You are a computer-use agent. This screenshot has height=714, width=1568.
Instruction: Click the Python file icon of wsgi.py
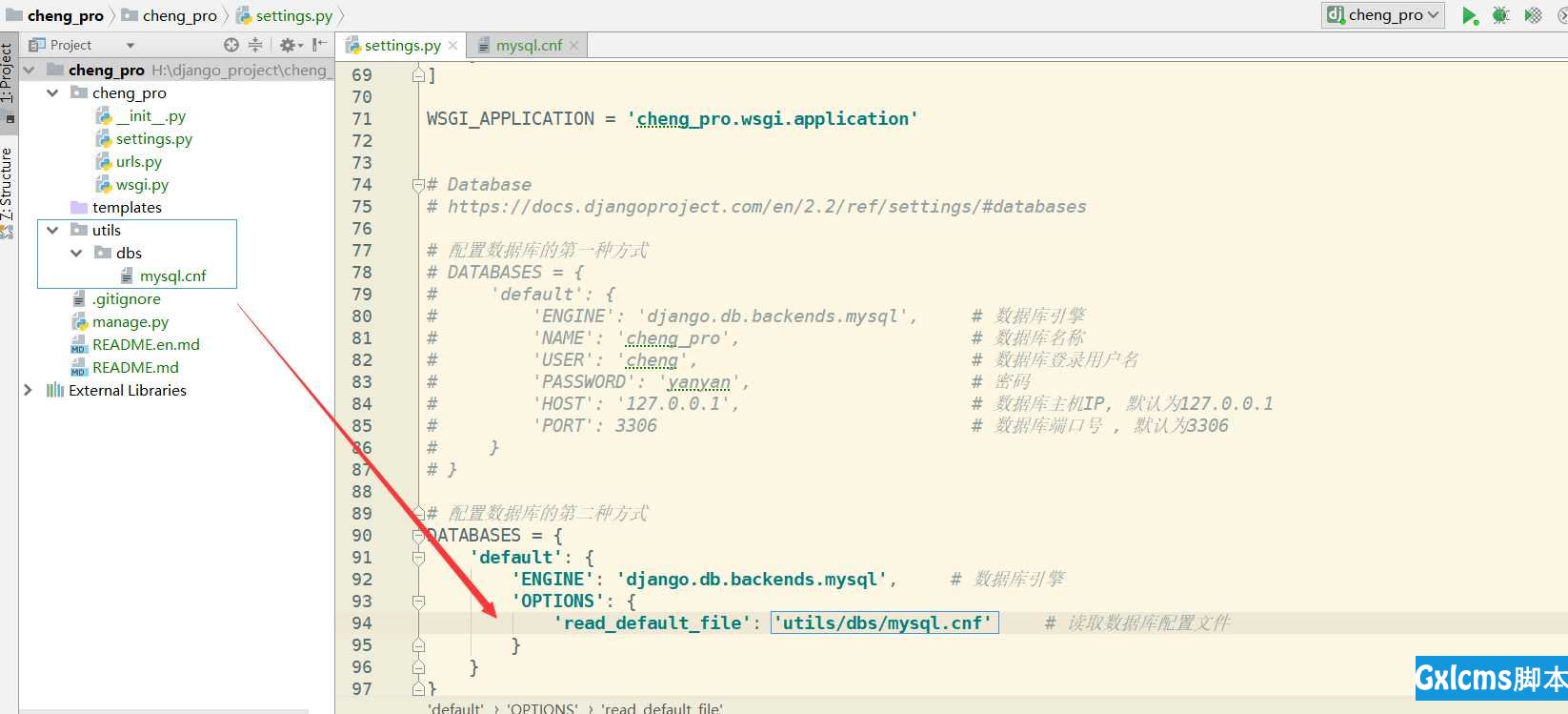(x=104, y=185)
